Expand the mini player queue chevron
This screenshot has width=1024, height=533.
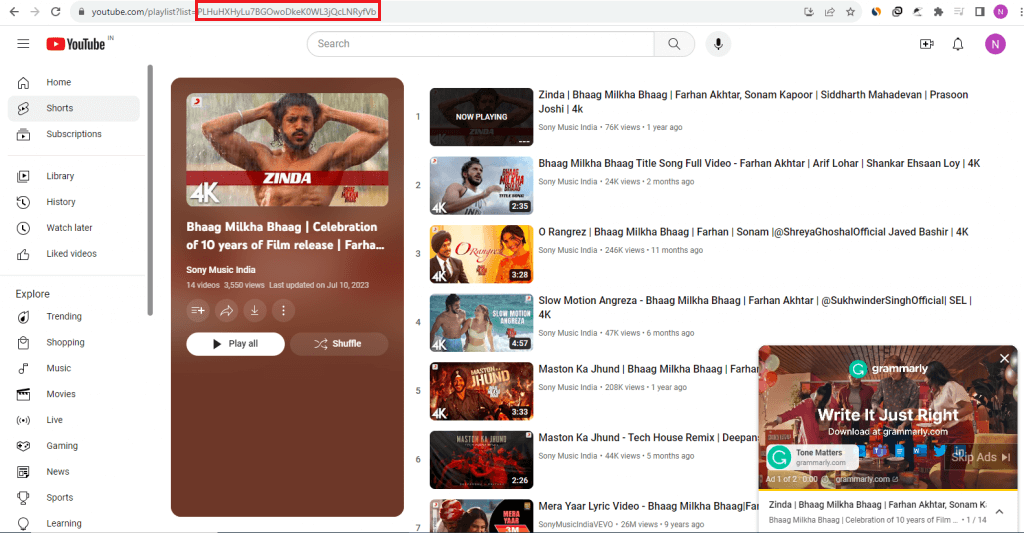999,512
